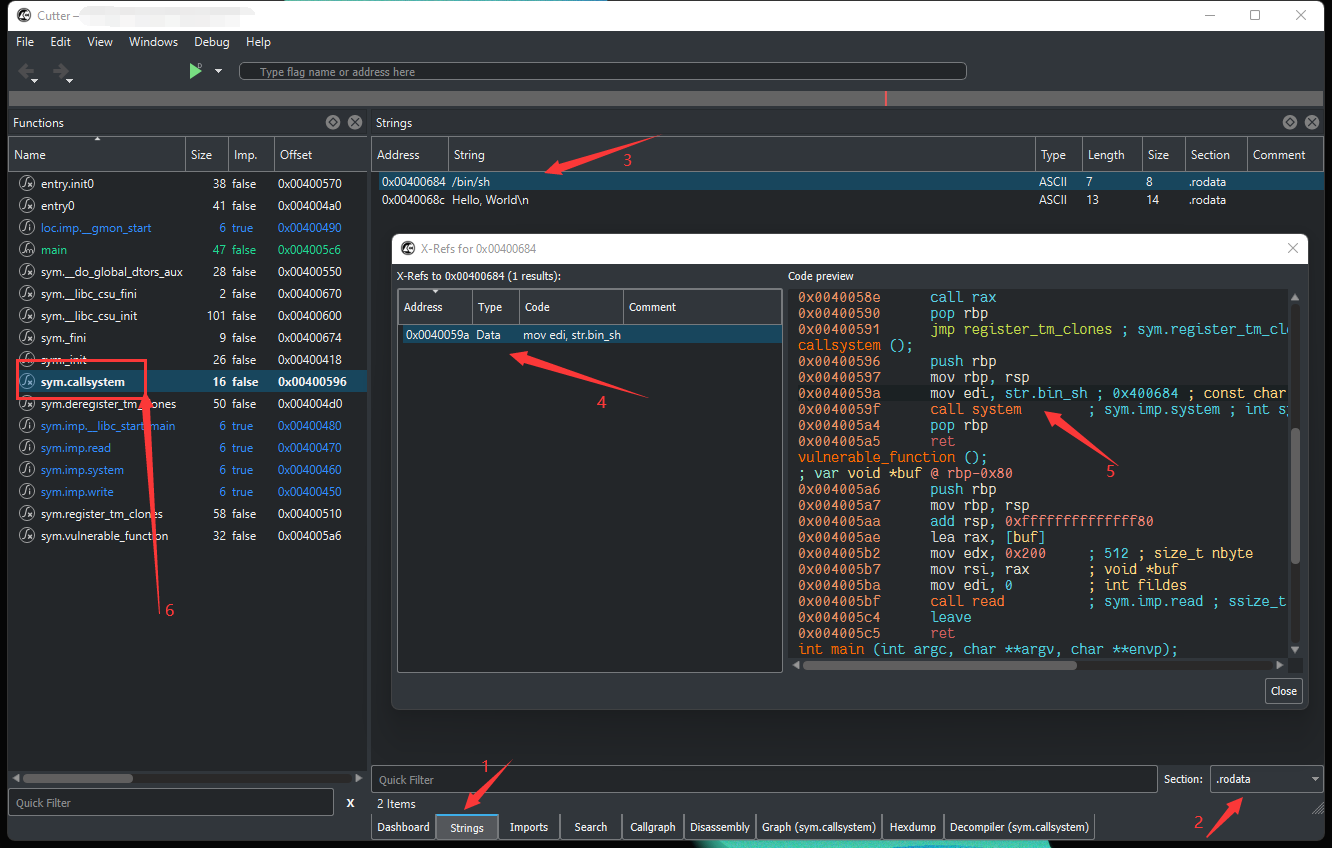This screenshot has height=848, width=1332.
Task: Sort strings by the Section column header
Action: tap(1216, 155)
